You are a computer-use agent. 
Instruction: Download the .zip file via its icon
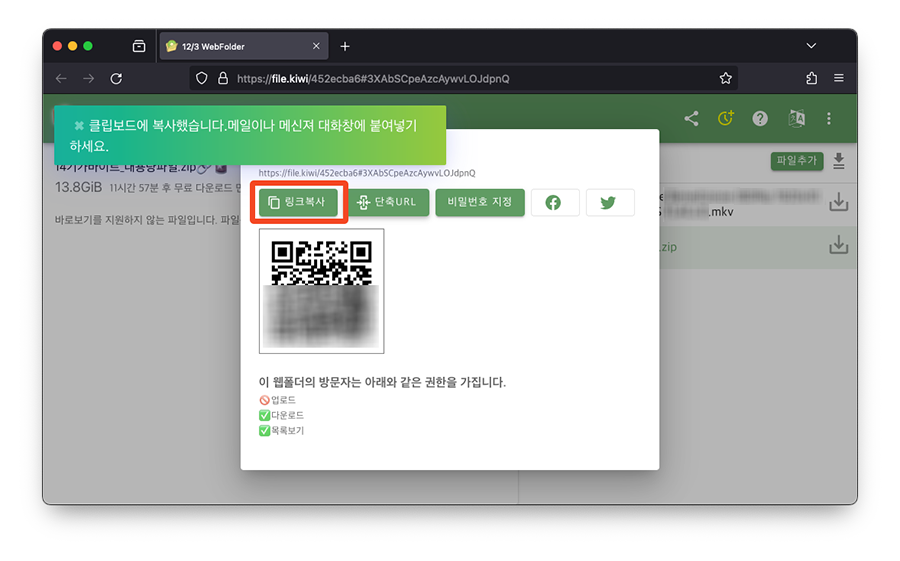click(x=839, y=245)
